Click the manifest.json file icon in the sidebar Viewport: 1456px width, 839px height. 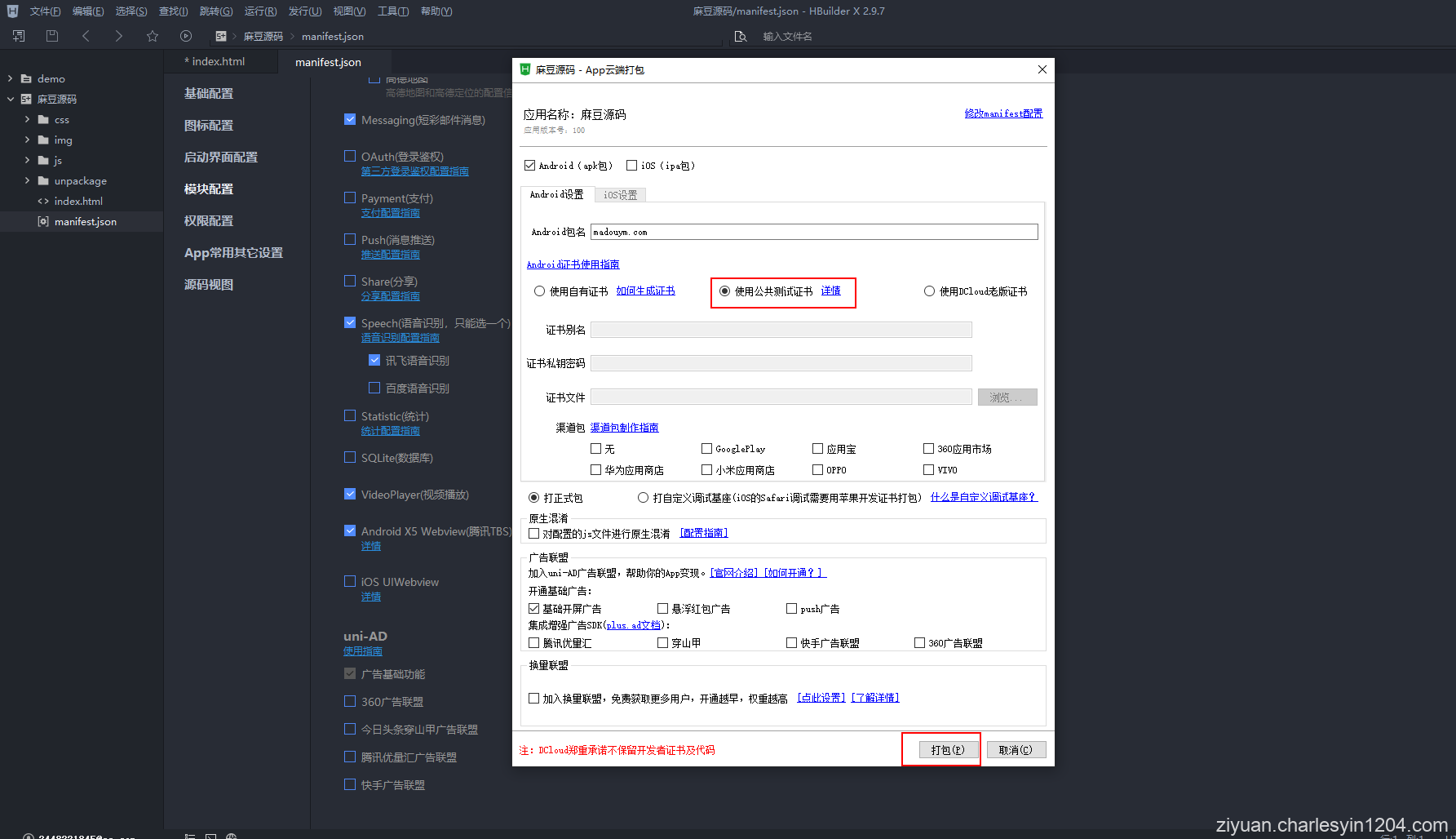pyautogui.click(x=43, y=221)
